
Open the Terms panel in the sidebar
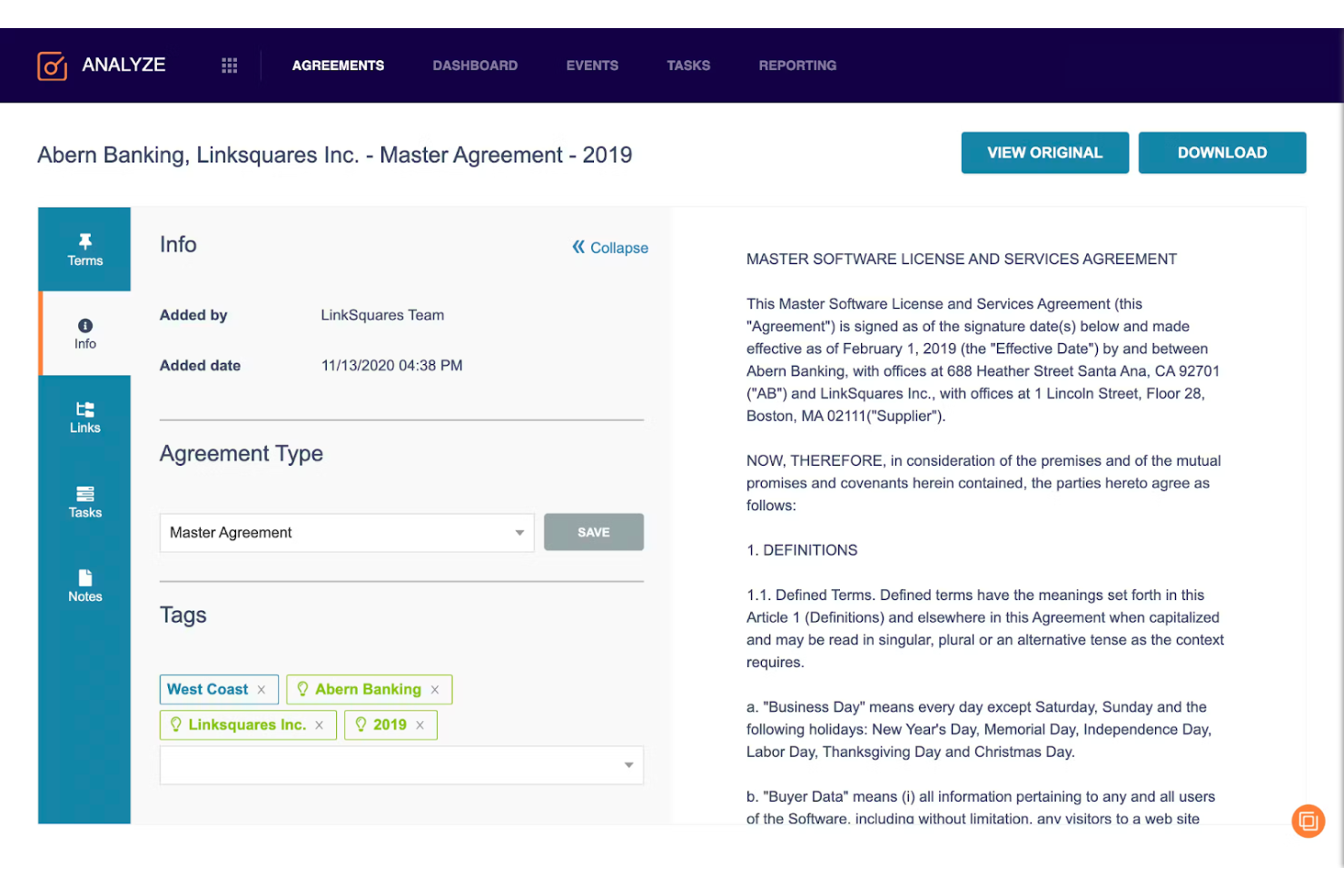coord(84,250)
